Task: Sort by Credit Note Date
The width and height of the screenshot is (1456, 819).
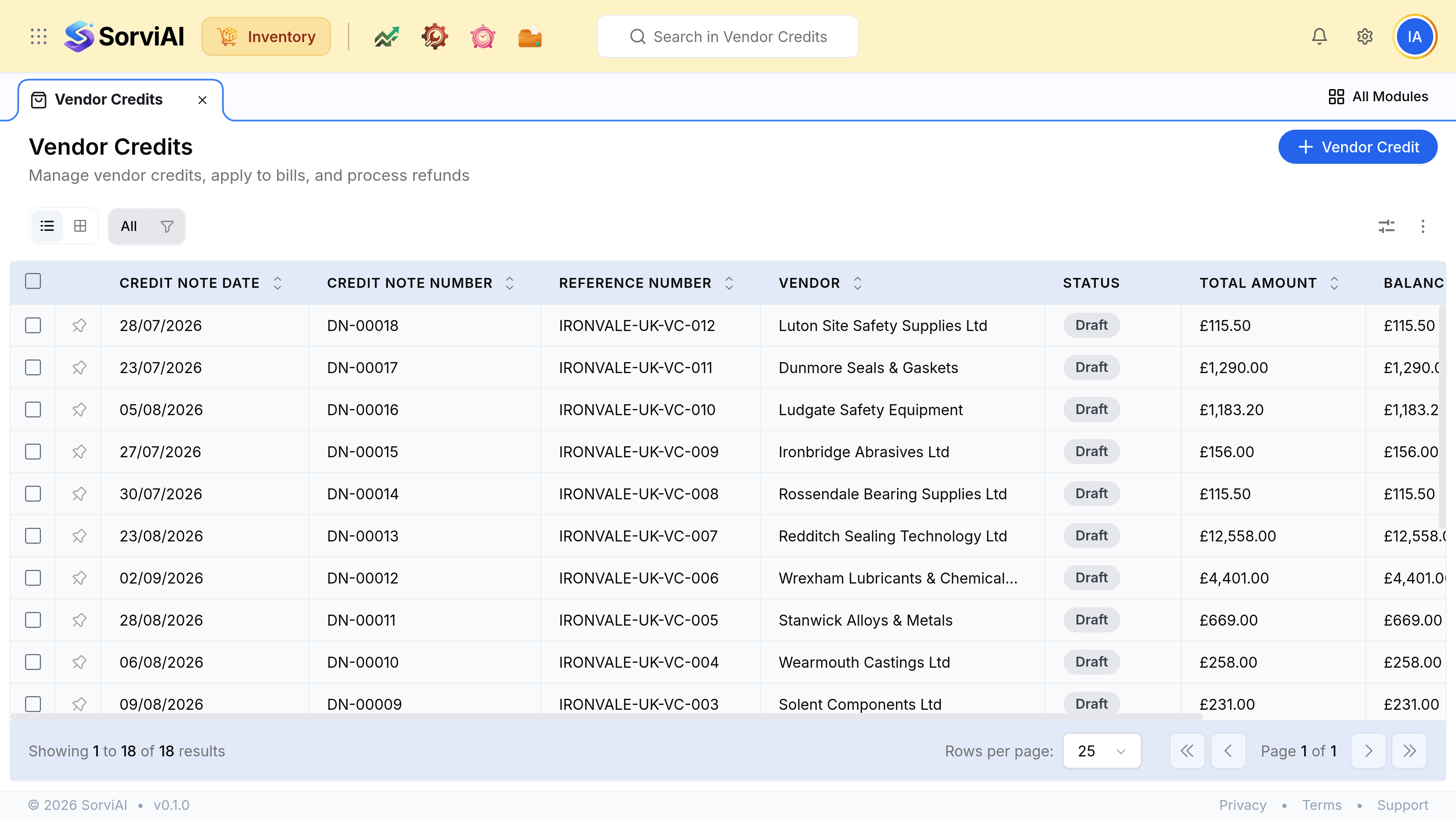Action: [277, 283]
